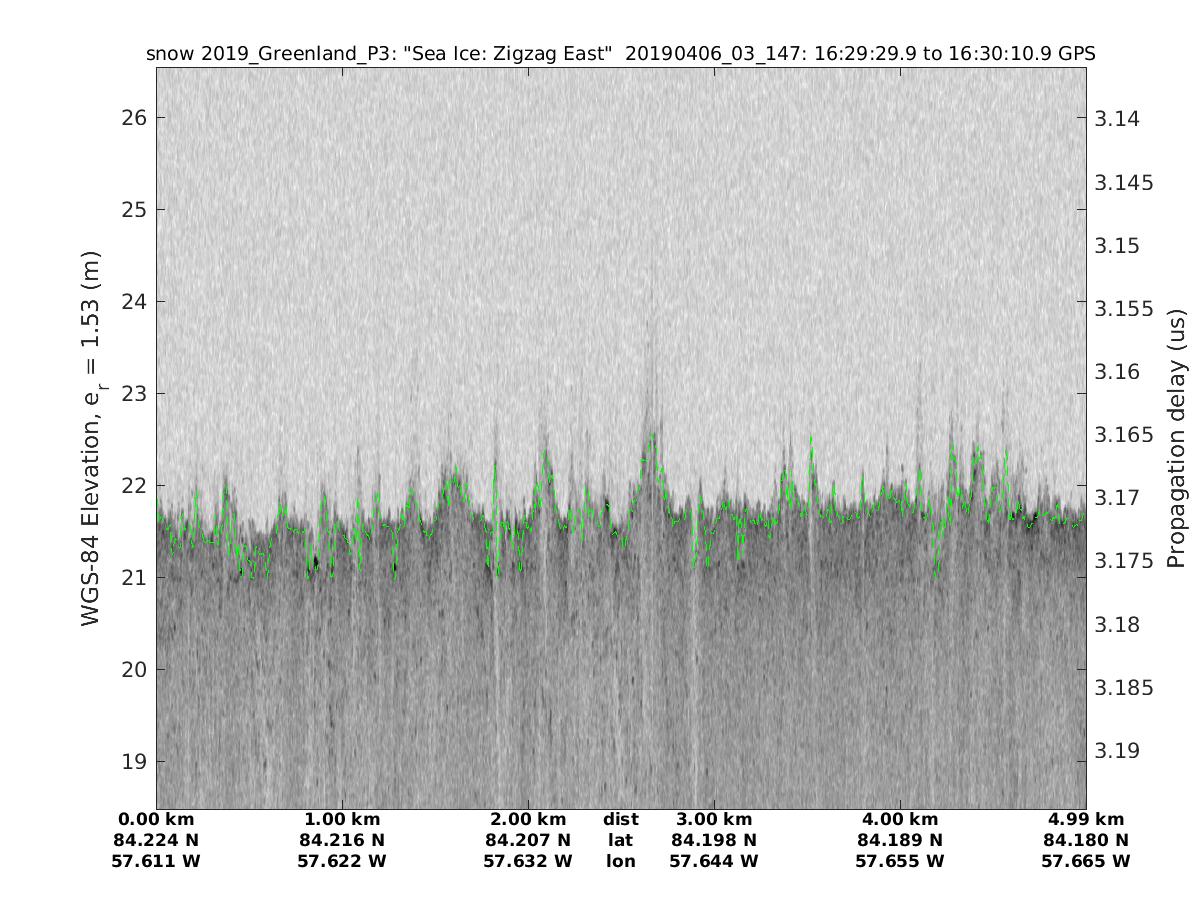Click the tallest green surface peak

[x=652, y=436]
